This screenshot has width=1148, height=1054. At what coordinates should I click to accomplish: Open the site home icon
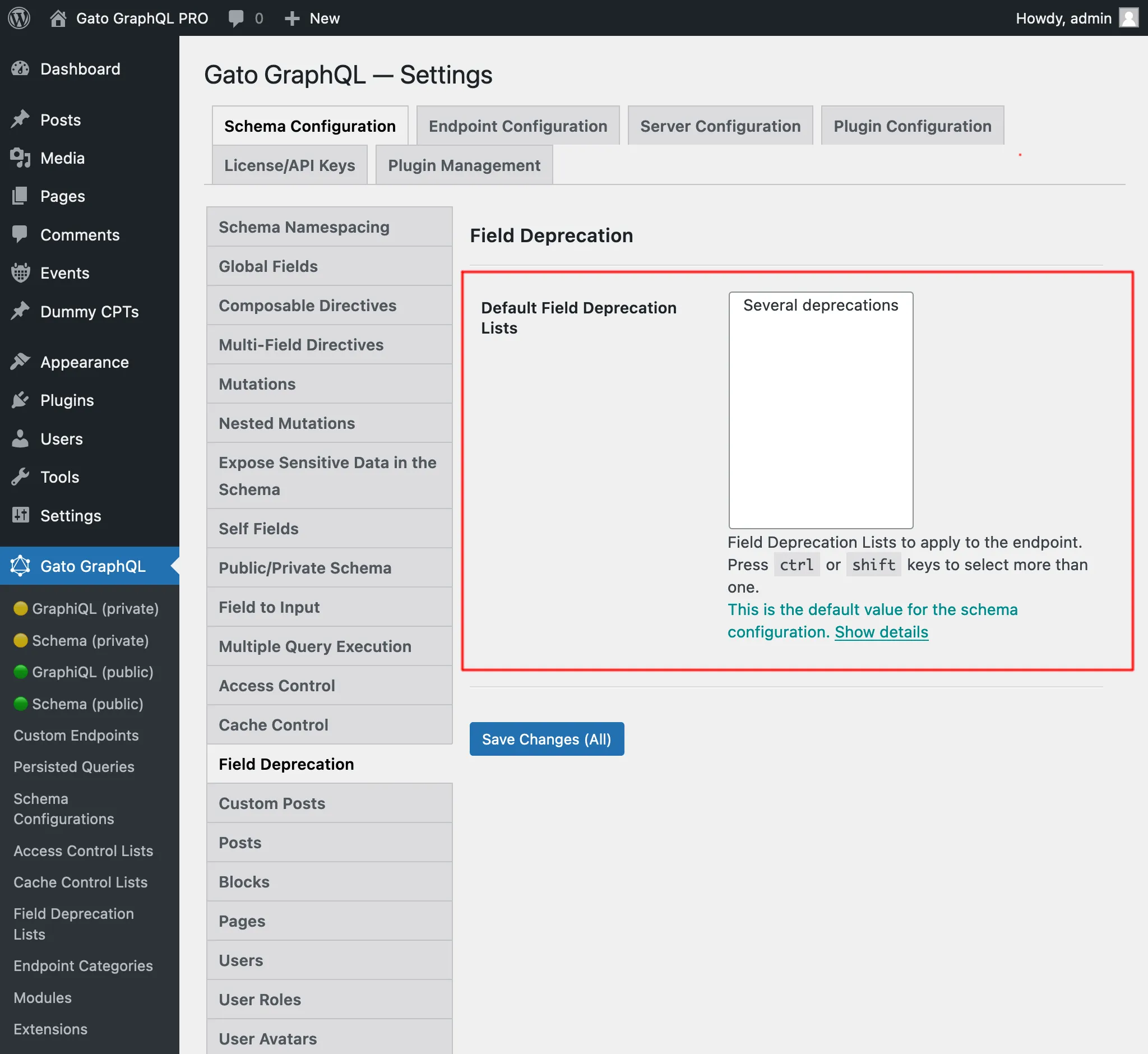pyautogui.click(x=58, y=19)
